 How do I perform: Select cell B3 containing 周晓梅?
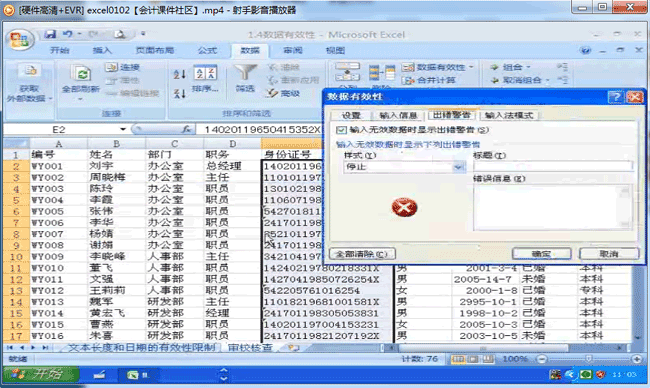tap(116, 177)
